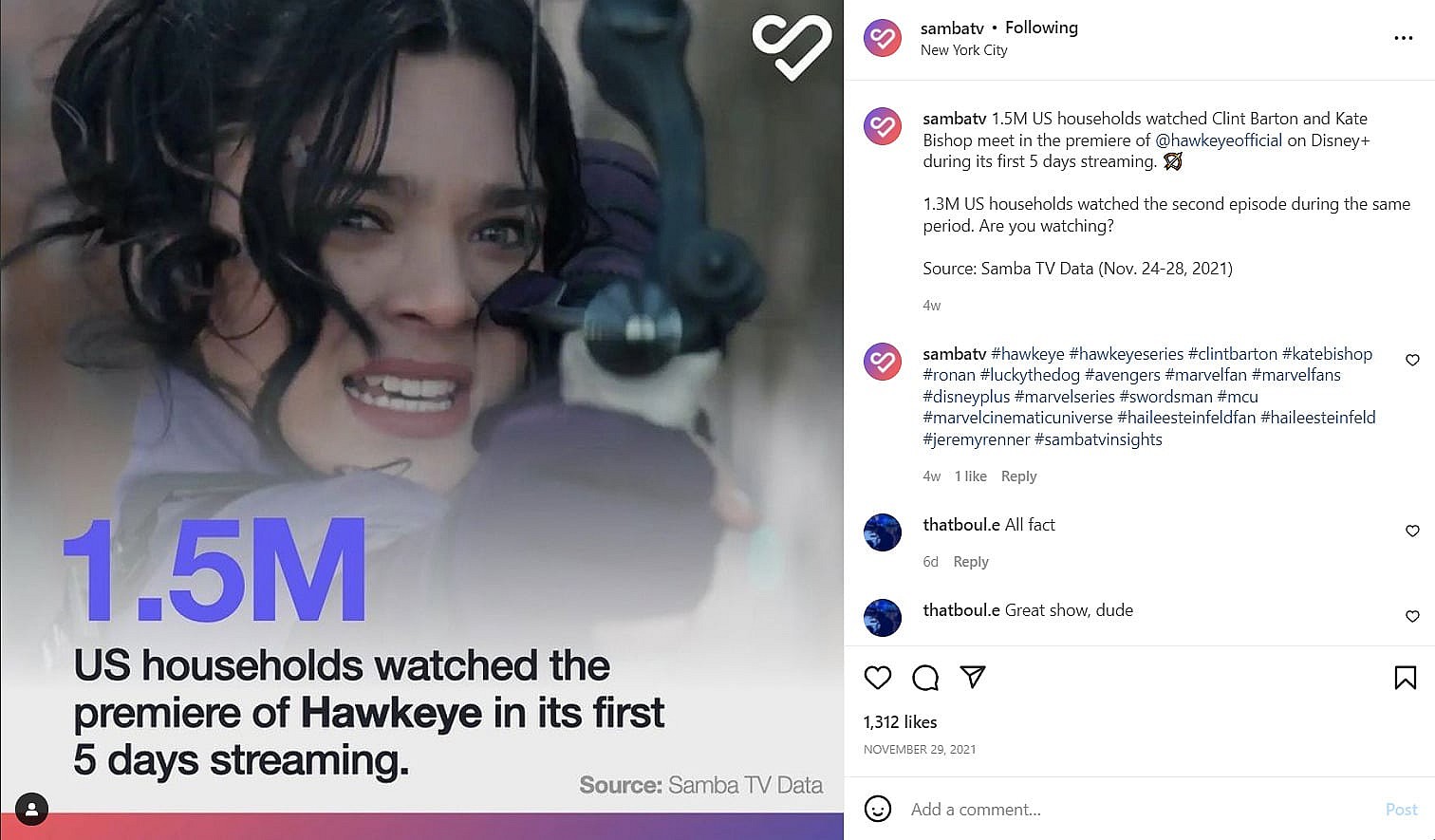Reply to the sambatv hashtags comment

(x=1018, y=476)
